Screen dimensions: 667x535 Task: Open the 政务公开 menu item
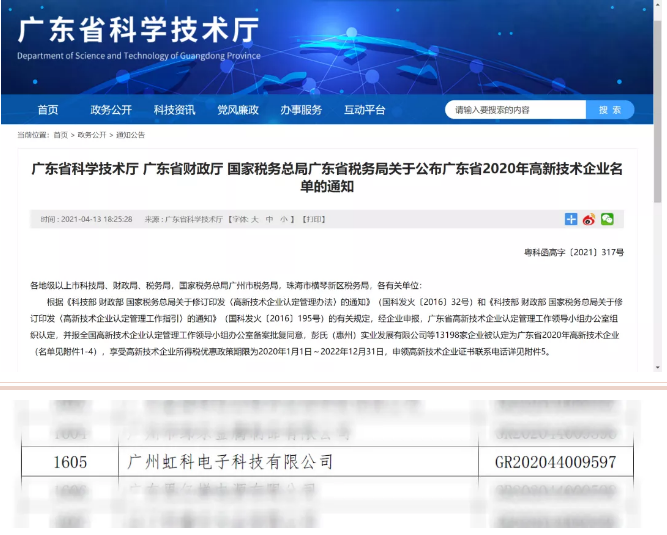click(111, 110)
